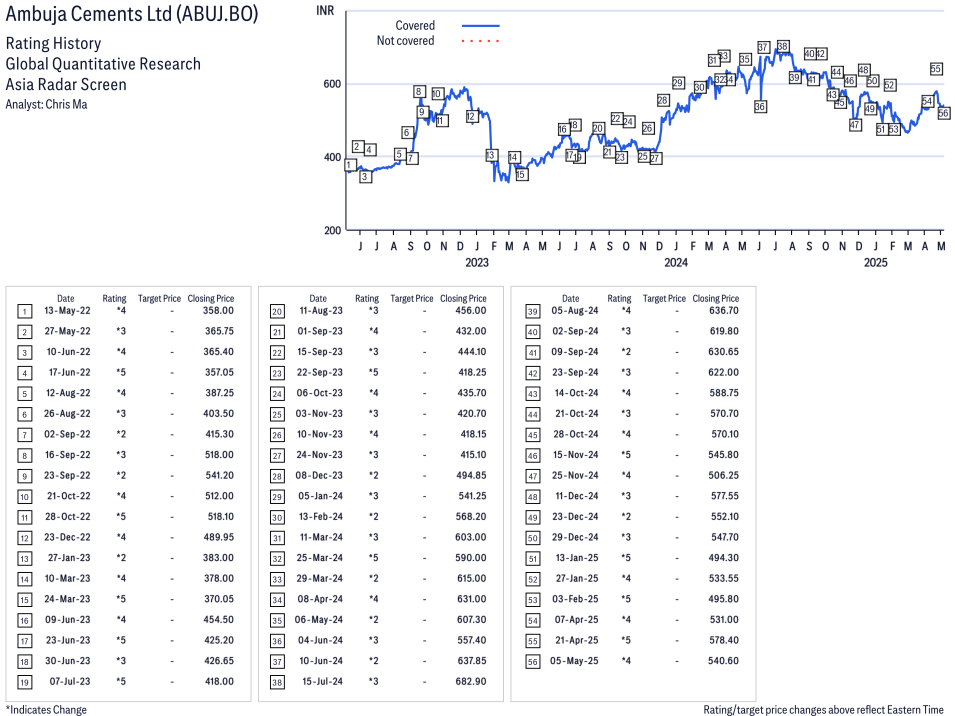
Task: Click chart marker 12 near December 2022
Action: [471, 116]
